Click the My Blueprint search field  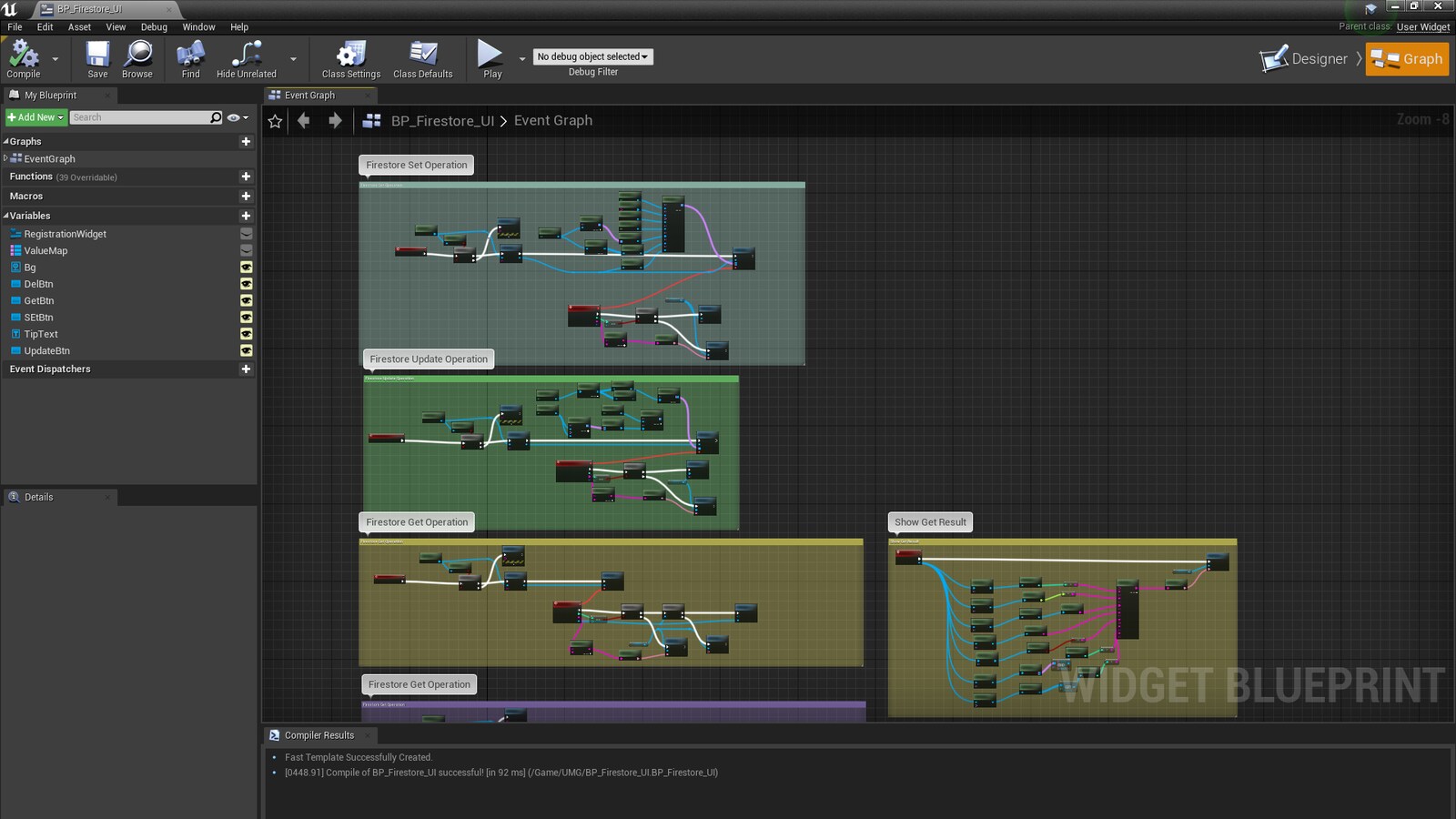(x=141, y=117)
